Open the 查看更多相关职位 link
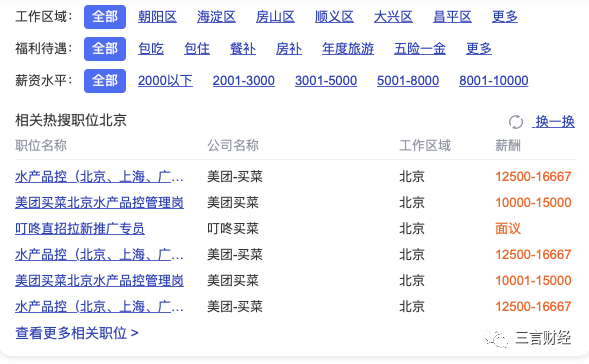The width and height of the screenshot is (589, 364). tap(77, 333)
